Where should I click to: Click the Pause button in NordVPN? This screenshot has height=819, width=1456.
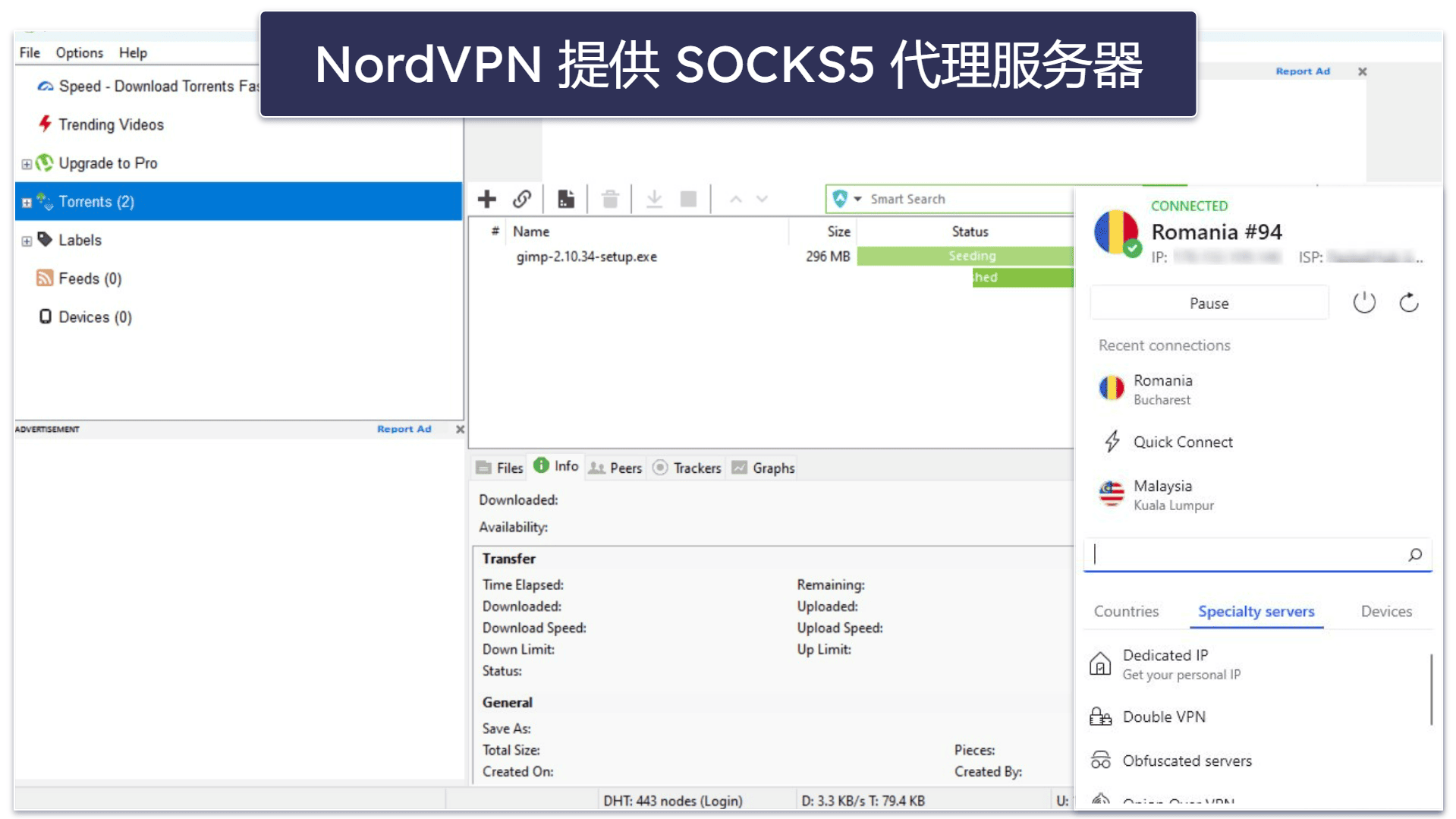pos(1209,303)
